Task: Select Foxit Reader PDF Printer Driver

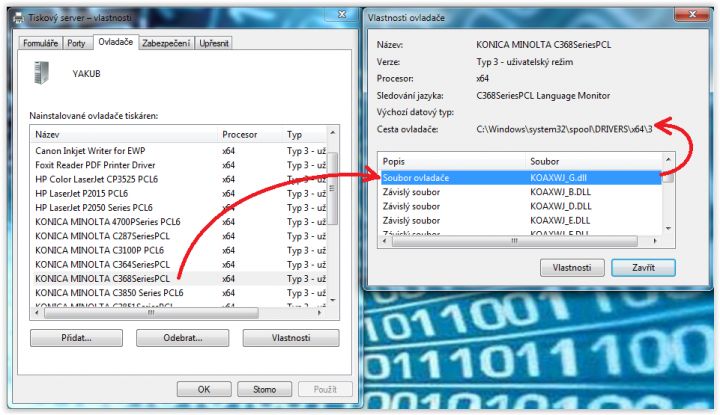Action: point(180,165)
